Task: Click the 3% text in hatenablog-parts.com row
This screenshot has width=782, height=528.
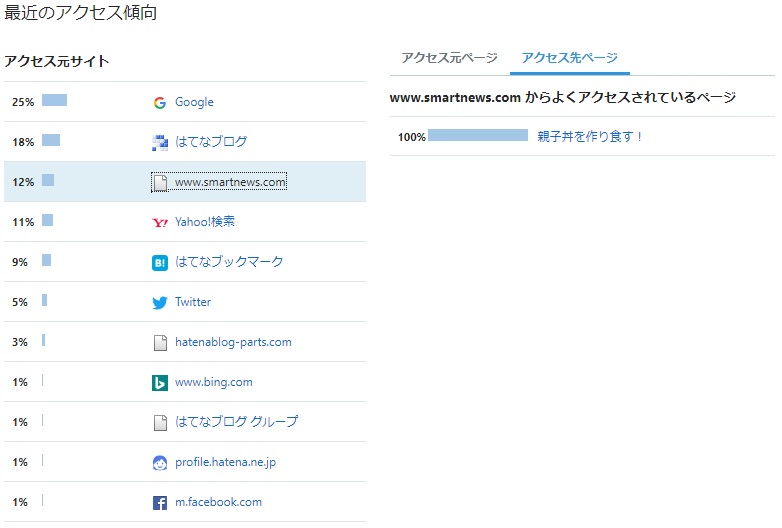Action: tap(20, 342)
